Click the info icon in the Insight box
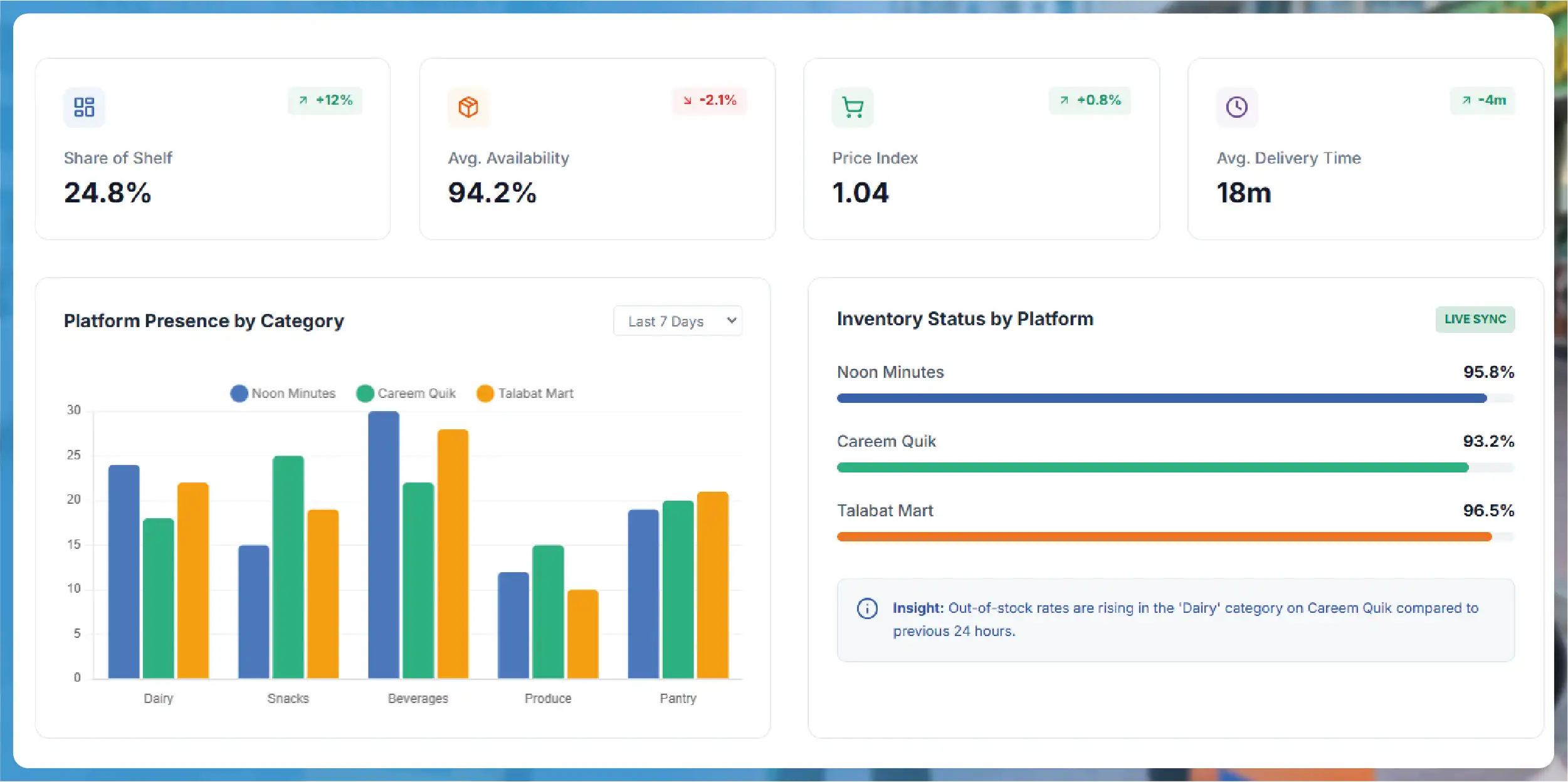The width and height of the screenshot is (1568, 782). click(x=867, y=608)
